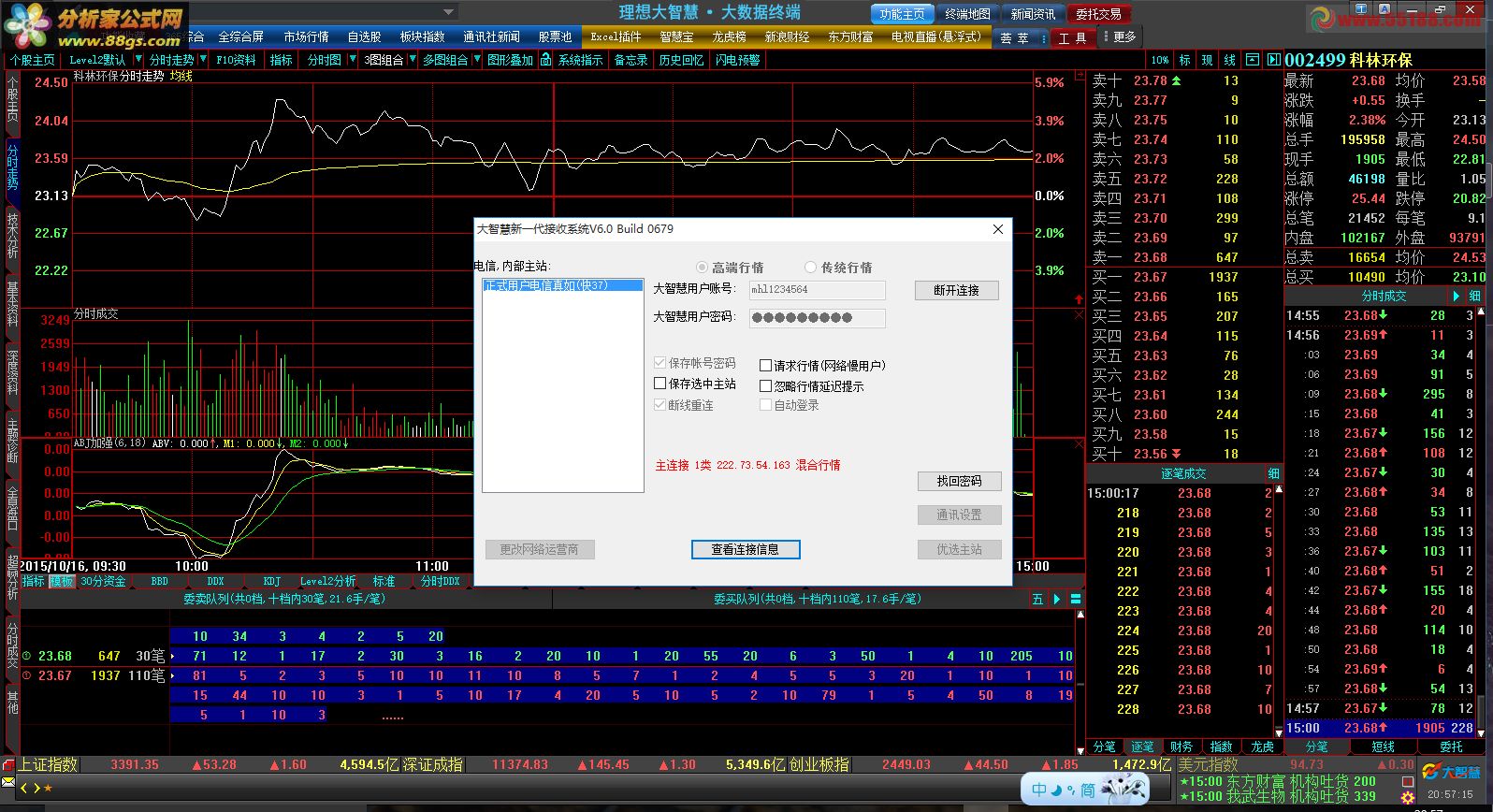Click the 中 input method language bar

1038,790
